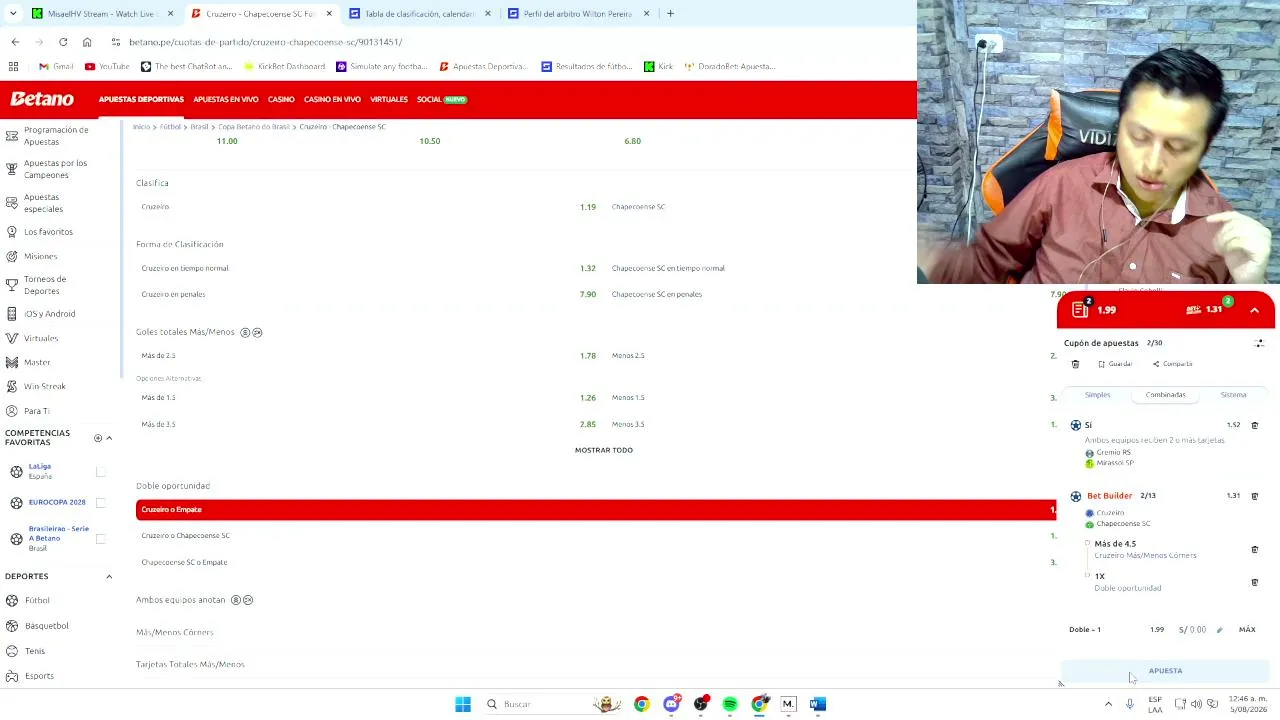Reload the page with the refresh icon
The width and height of the screenshot is (1280, 720).
click(63, 42)
